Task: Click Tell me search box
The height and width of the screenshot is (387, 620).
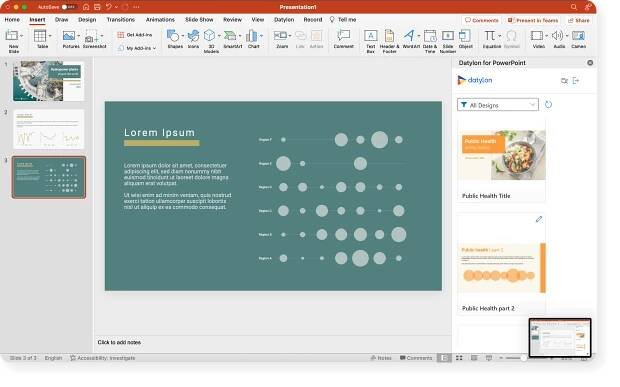Action: tap(343, 19)
